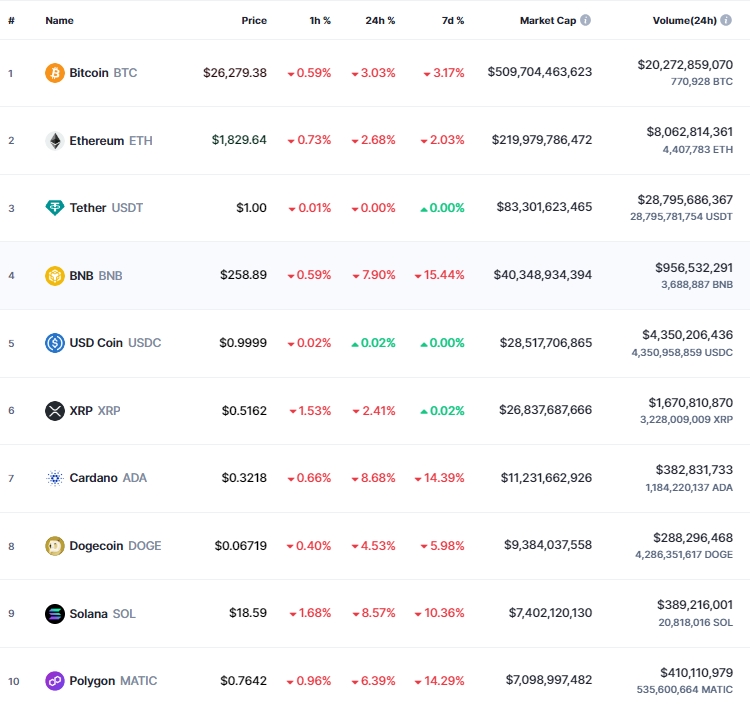The width and height of the screenshot is (750, 713).
Task: Click Dogecoin market cap $9,384,037,558
Action: [548, 545]
